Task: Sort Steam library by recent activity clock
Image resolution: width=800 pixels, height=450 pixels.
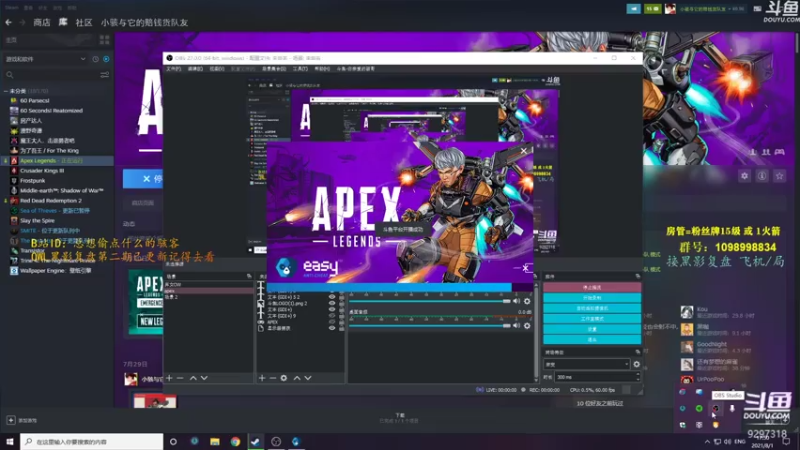Action: click(x=95, y=59)
